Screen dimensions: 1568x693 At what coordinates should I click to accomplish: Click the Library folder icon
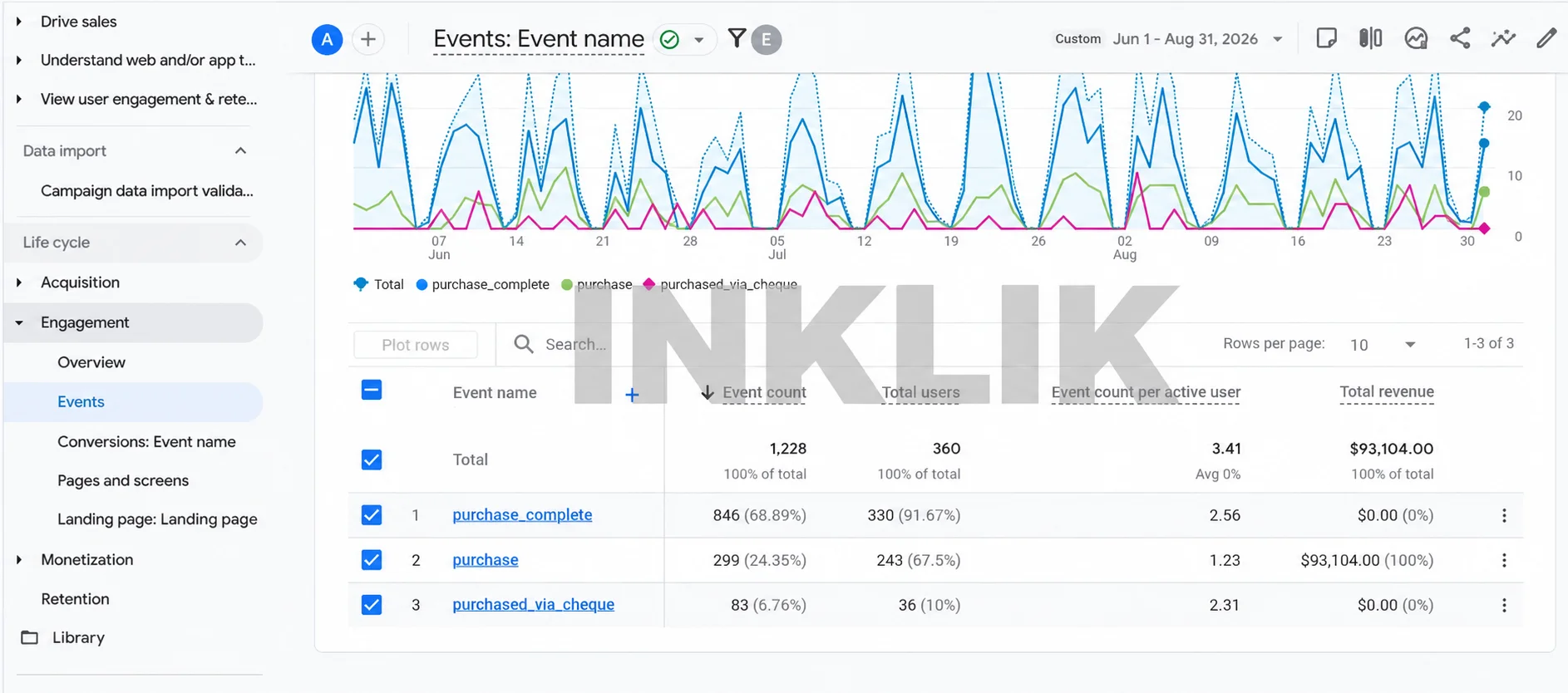pos(30,637)
